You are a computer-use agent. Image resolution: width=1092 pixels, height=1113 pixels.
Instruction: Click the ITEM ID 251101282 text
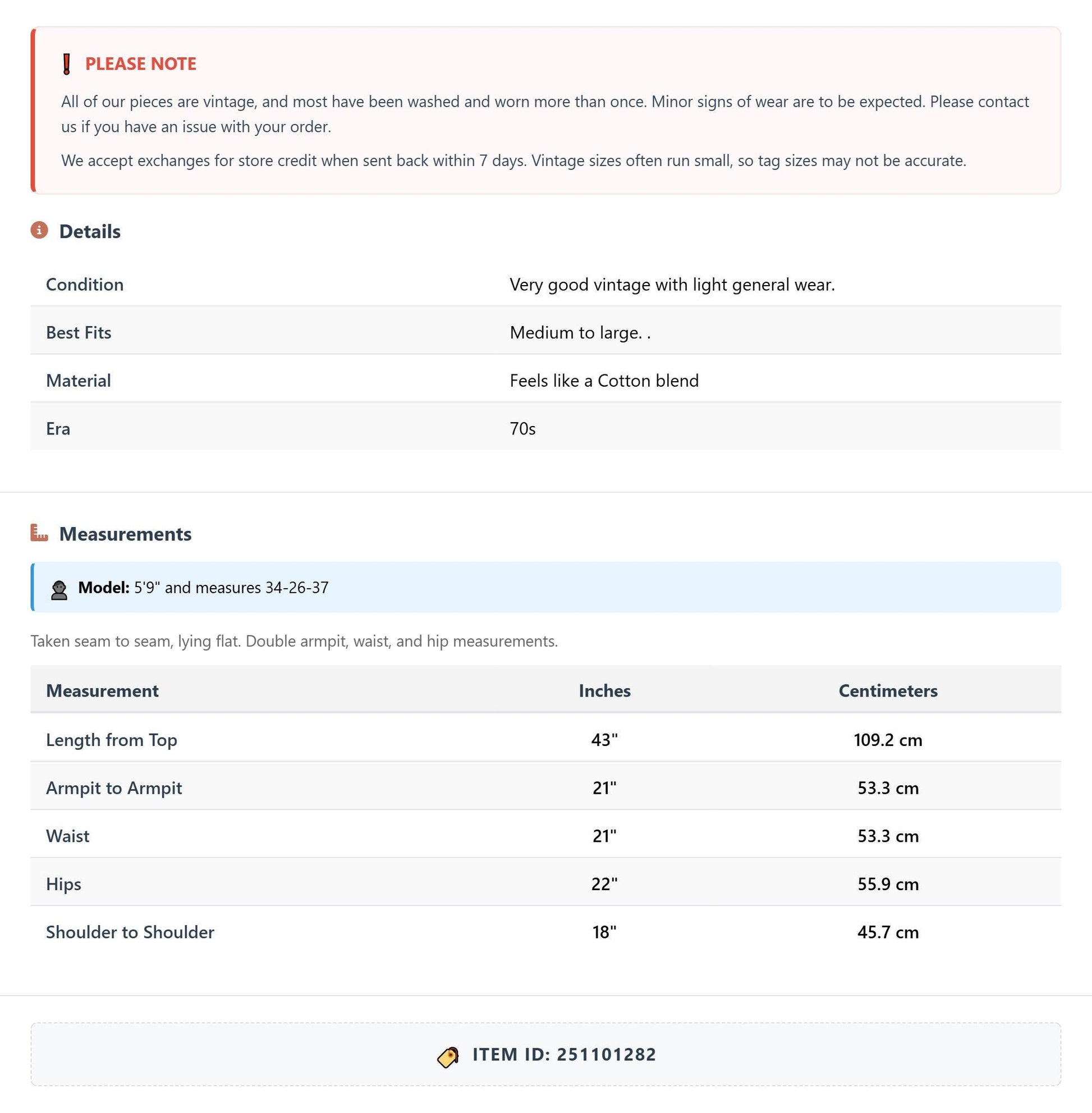click(565, 1055)
